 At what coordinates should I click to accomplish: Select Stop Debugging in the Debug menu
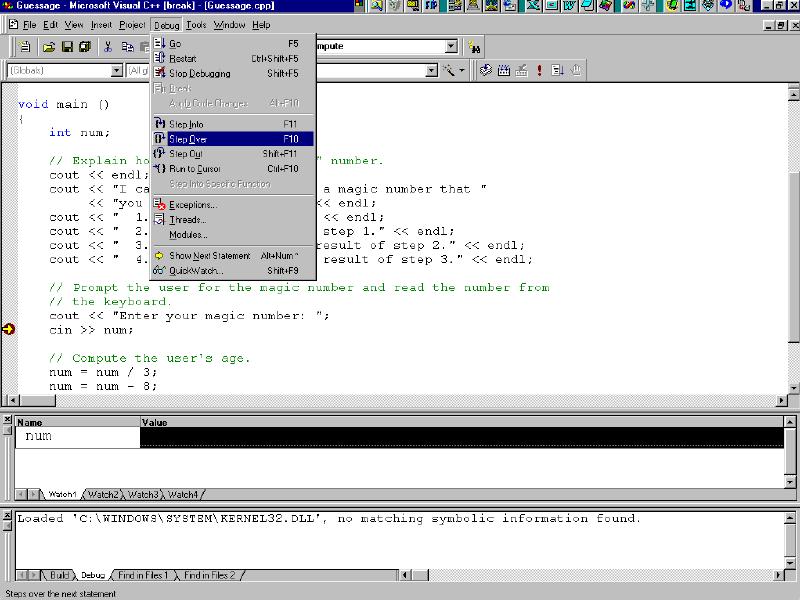(233, 73)
